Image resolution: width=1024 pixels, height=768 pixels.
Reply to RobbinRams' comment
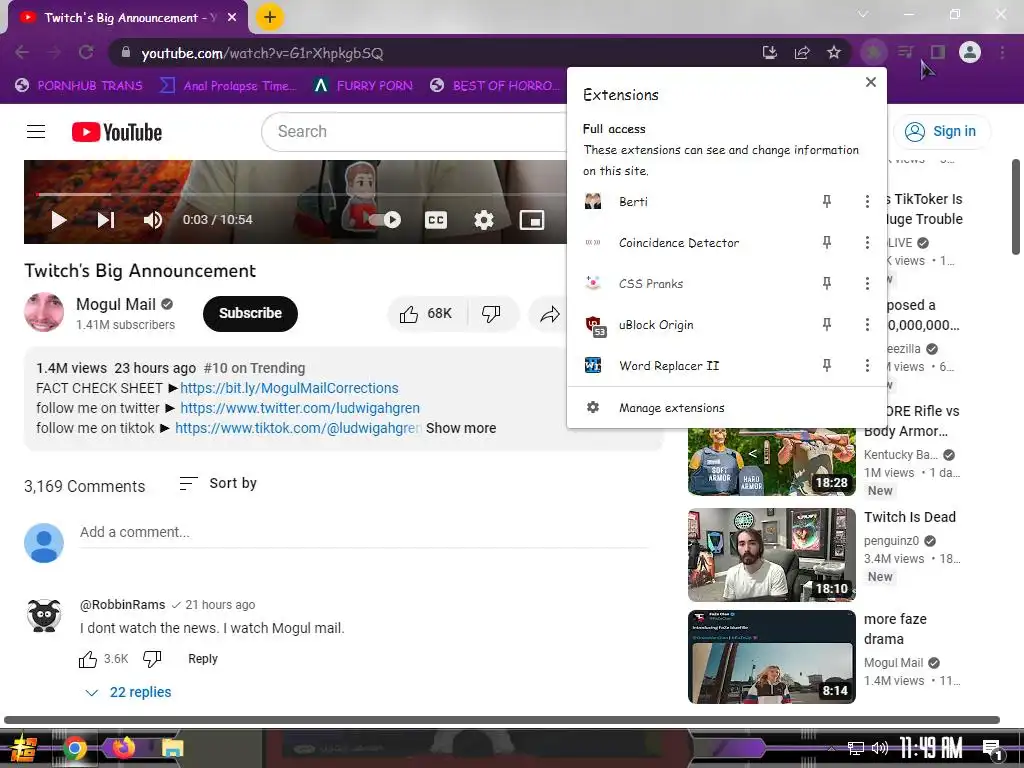(202, 659)
